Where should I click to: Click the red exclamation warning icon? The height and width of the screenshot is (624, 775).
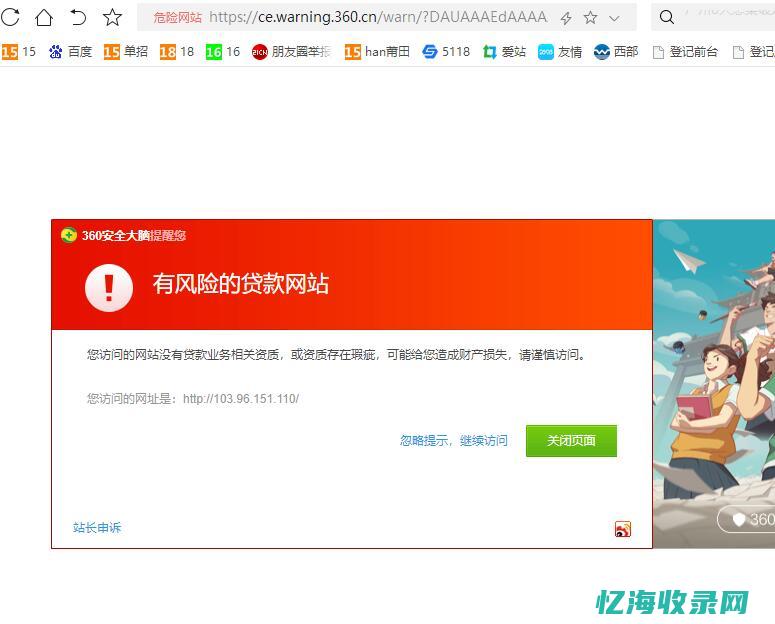click(x=109, y=288)
